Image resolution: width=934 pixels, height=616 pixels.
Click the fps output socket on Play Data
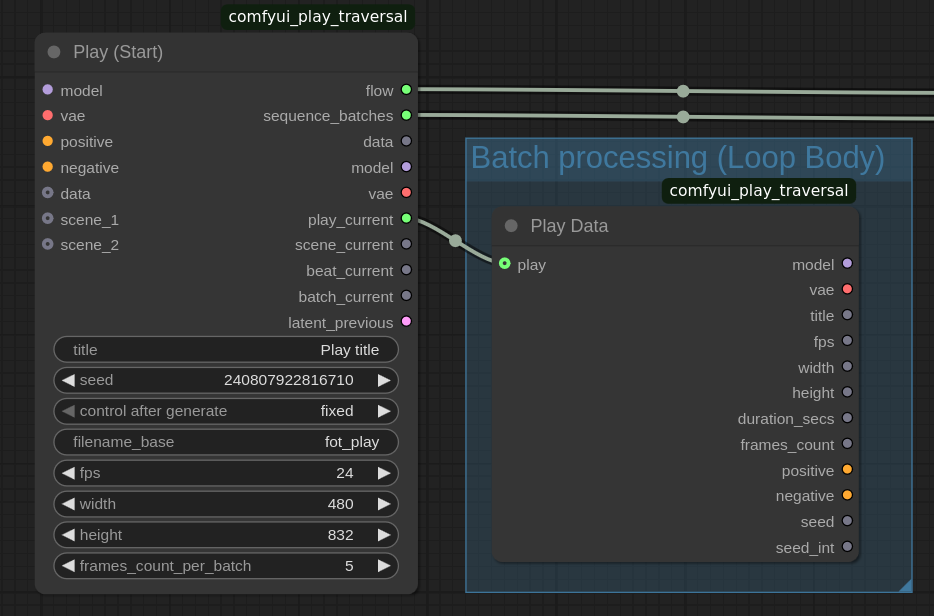(847, 341)
